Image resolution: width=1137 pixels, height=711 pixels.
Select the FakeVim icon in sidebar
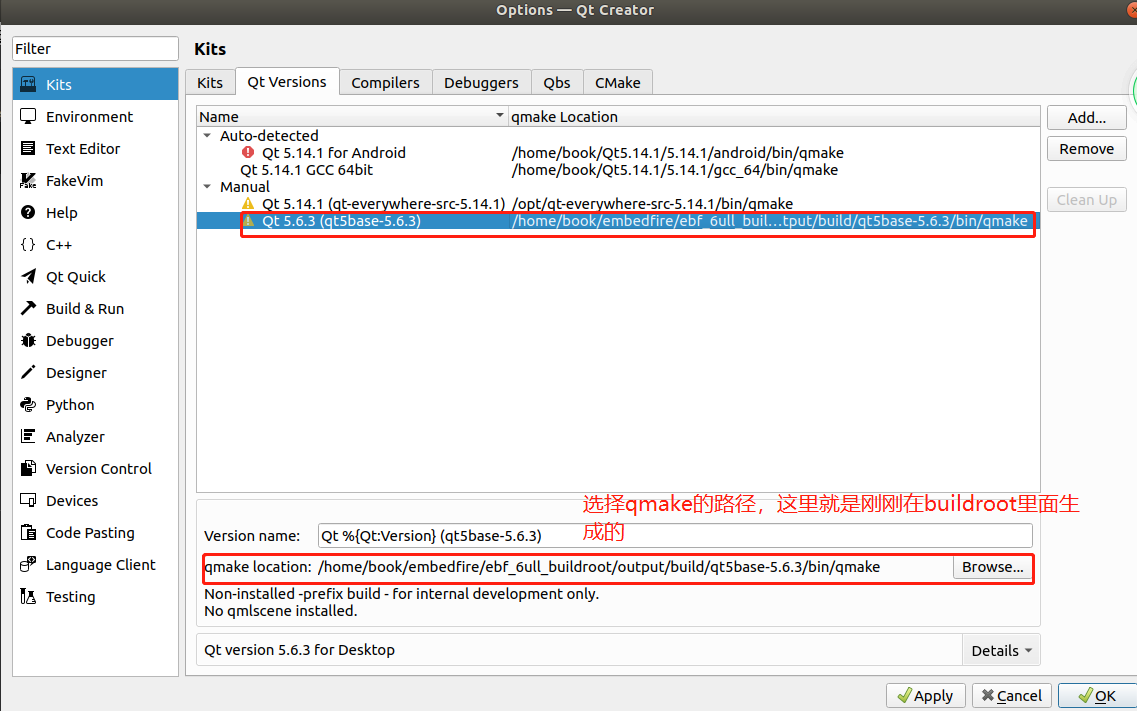coord(28,180)
